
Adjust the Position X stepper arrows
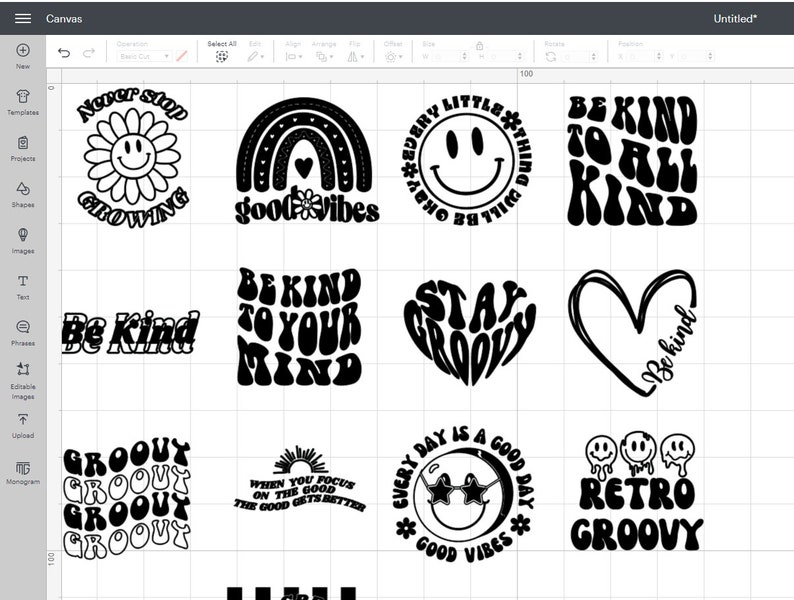[x=659, y=56]
